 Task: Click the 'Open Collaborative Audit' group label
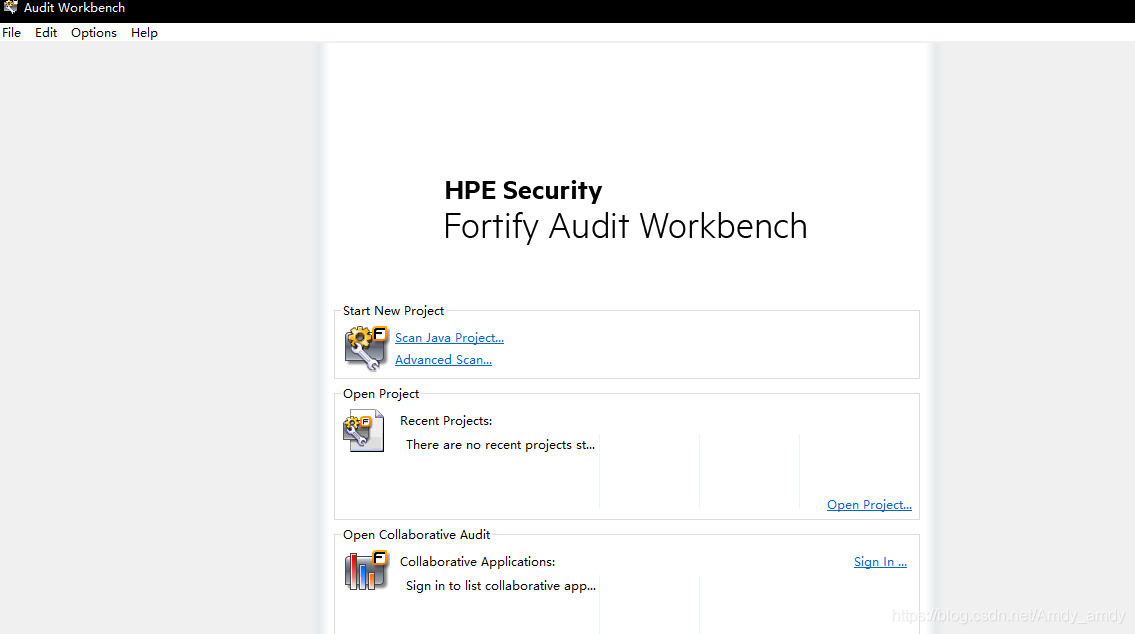tap(416, 535)
